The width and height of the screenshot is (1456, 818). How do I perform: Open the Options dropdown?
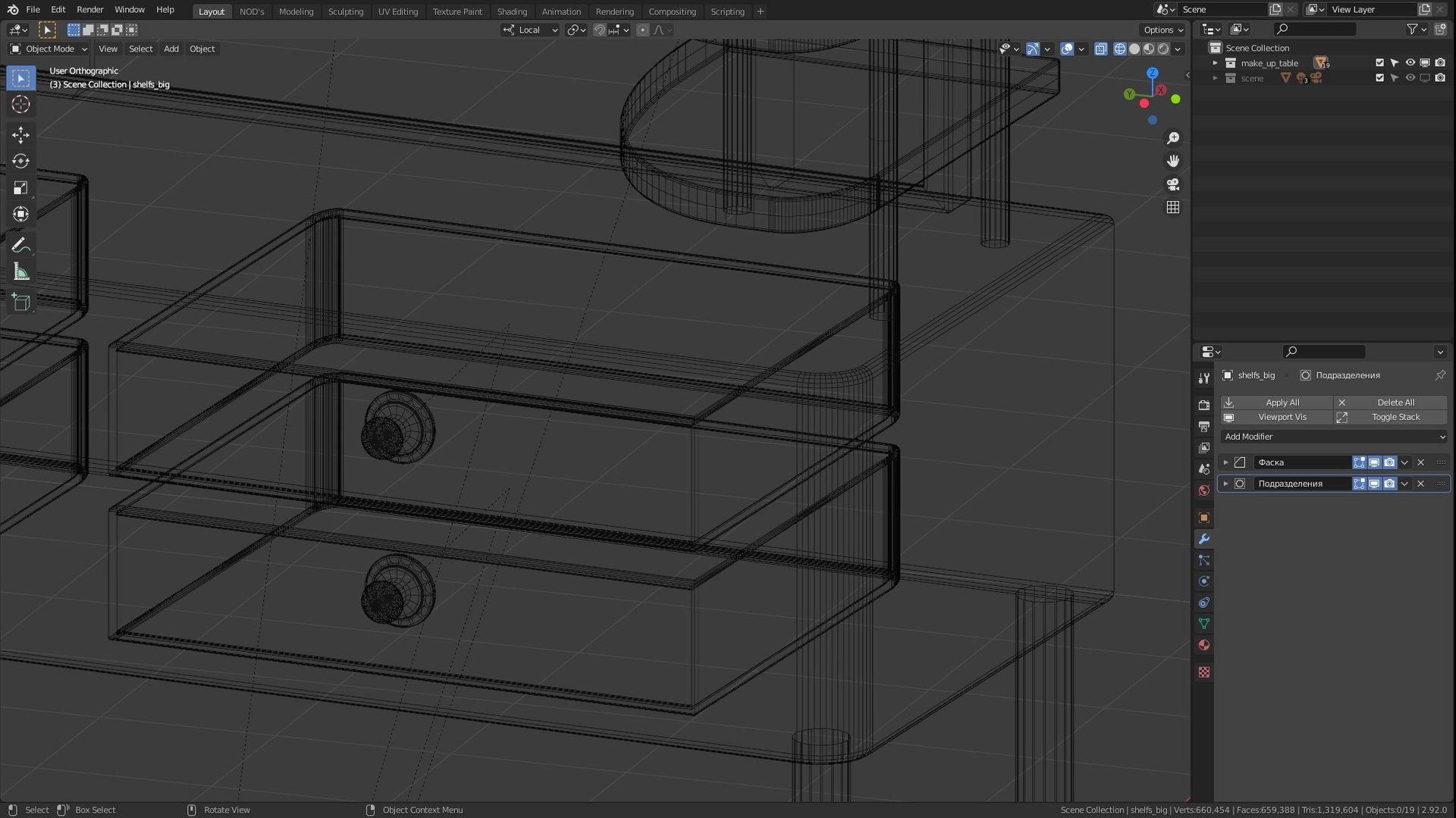(x=1163, y=30)
